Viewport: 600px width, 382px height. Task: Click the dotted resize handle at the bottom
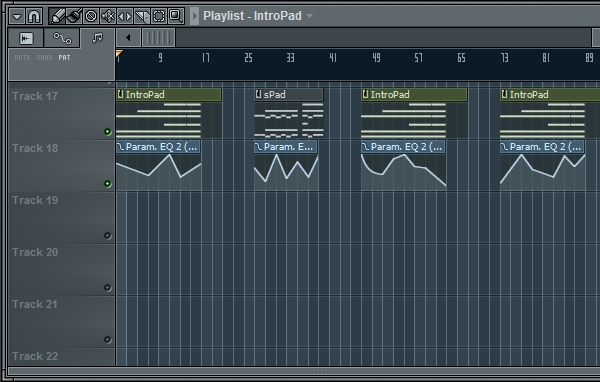323,371
